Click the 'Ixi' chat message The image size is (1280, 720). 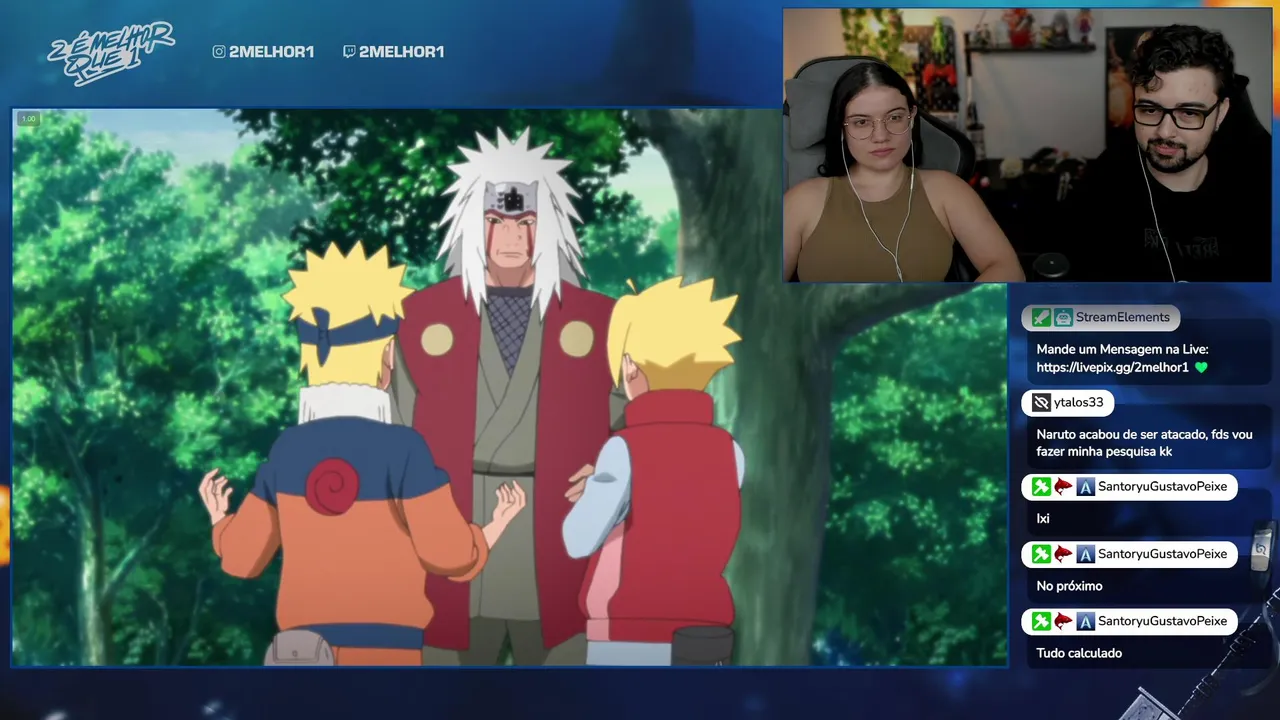point(1043,519)
